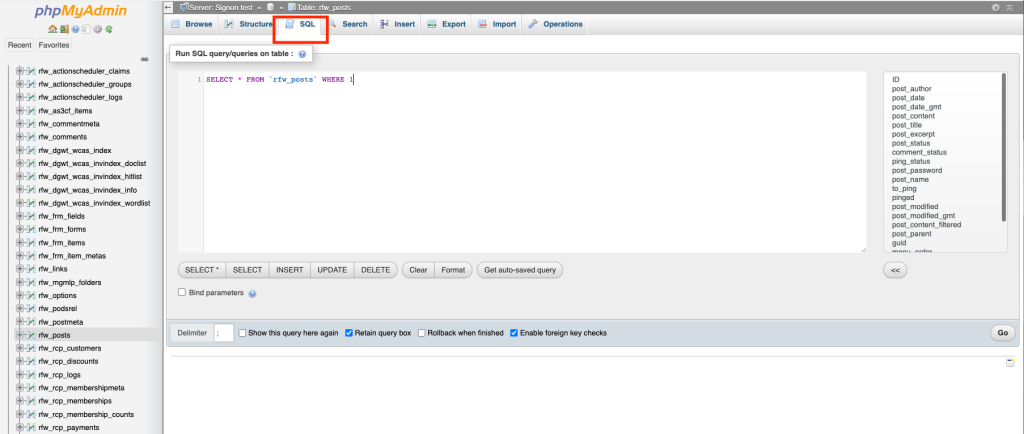Click help icon next to Bind parameters
1024x434 pixels.
(252, 294)
